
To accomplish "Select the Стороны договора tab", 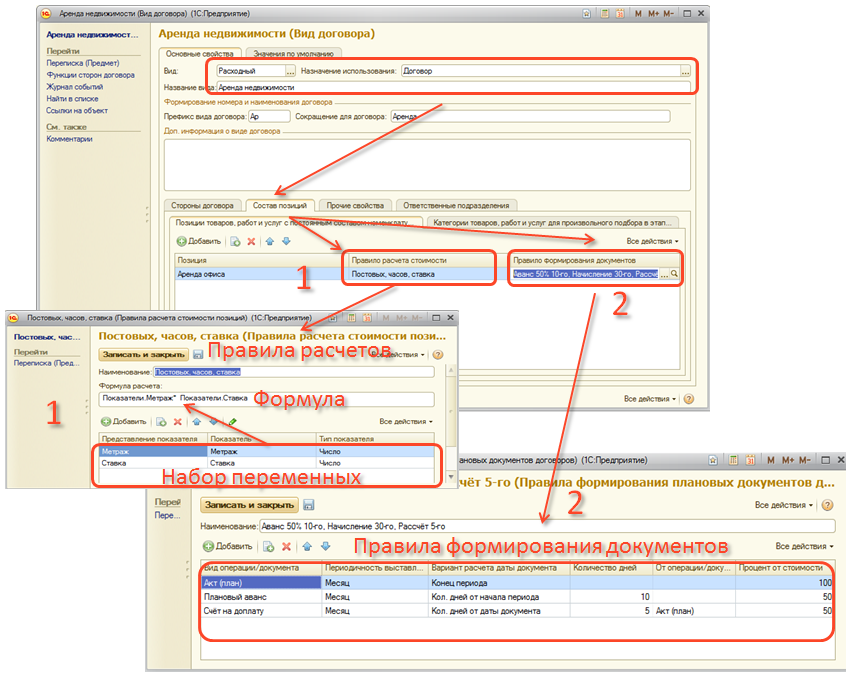I will point(202,205).
